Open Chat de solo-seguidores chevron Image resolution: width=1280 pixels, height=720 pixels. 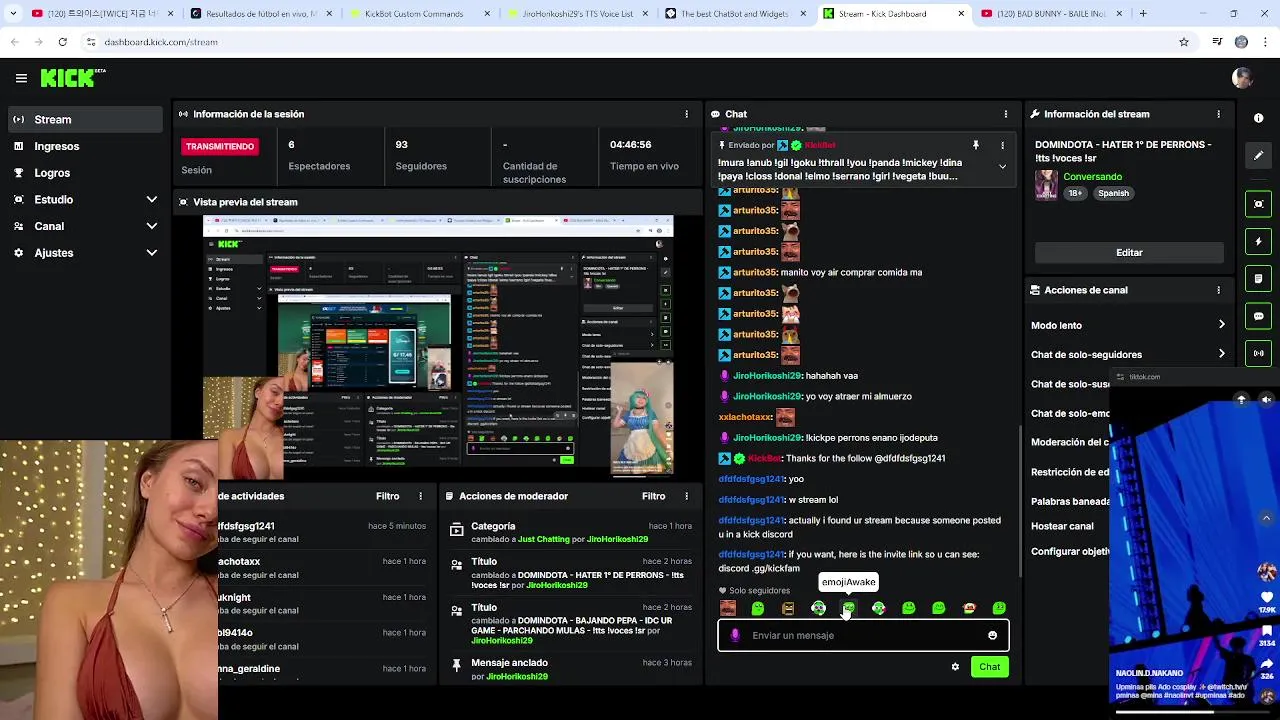coord(1221,354)
